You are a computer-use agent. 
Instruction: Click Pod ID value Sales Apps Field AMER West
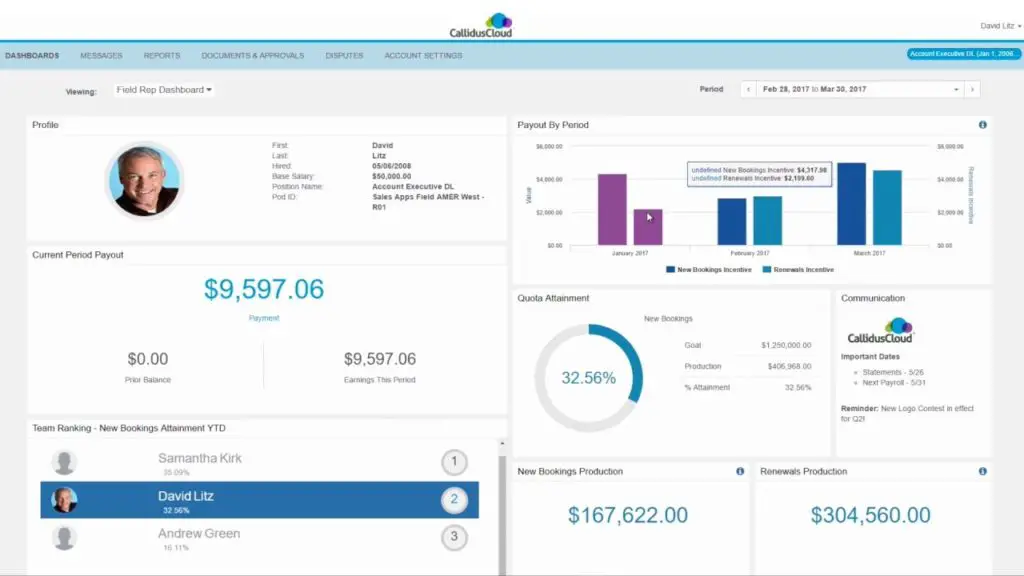[x=428, y=202]
